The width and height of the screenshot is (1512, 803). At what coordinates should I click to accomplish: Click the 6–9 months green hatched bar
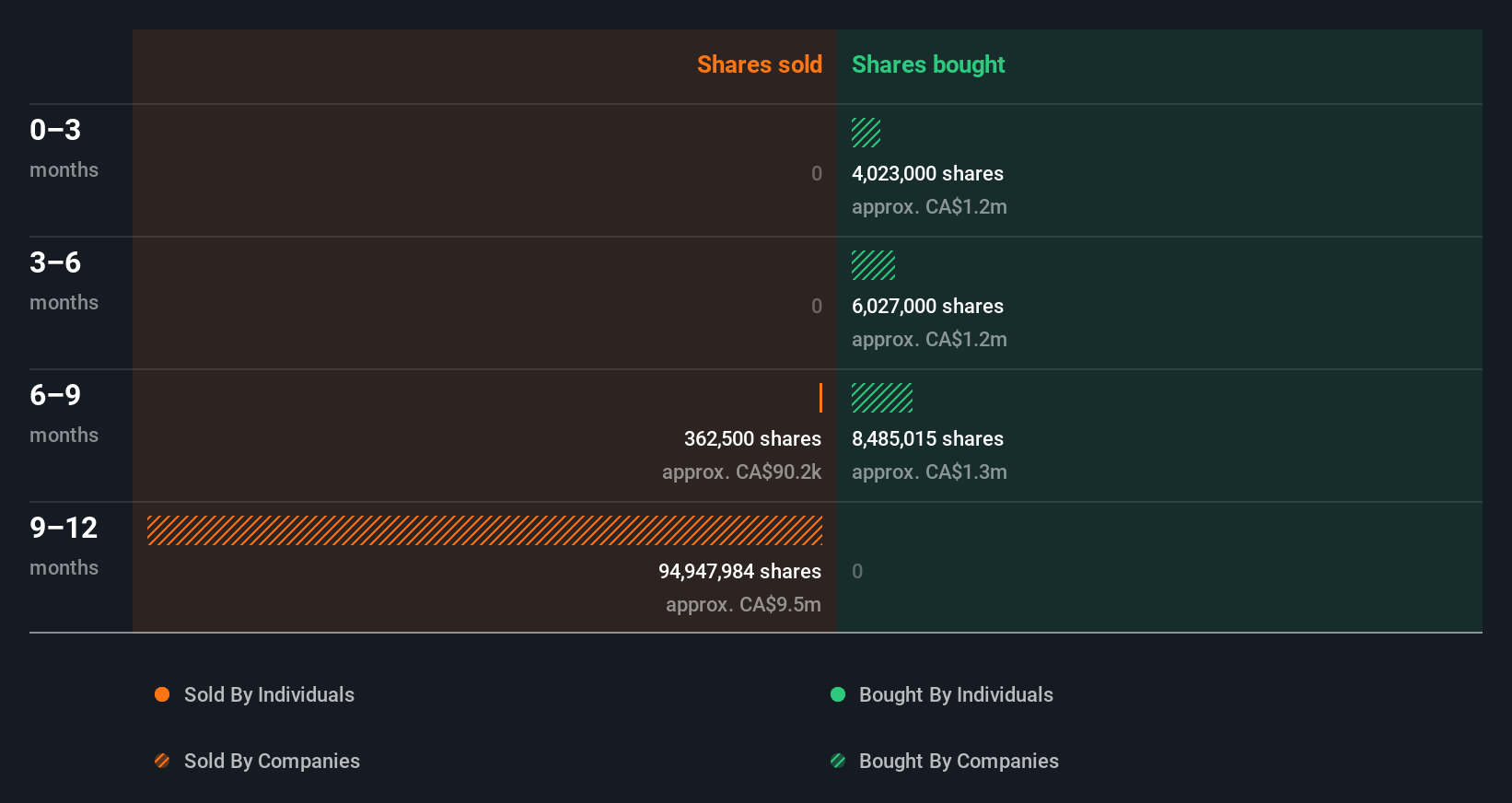[882, 398]
